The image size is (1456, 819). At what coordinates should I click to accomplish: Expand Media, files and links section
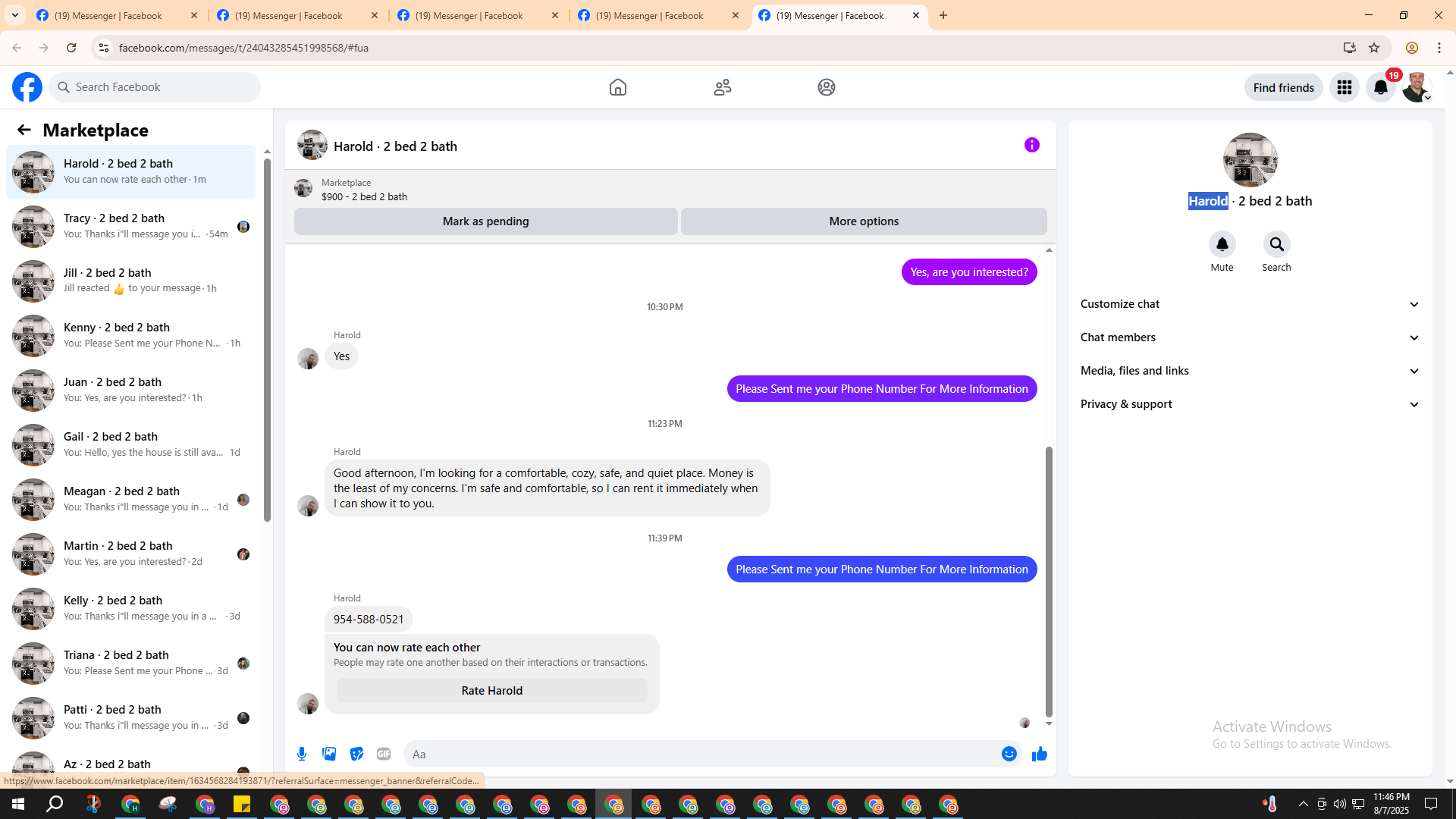[x=1249, y=371]
